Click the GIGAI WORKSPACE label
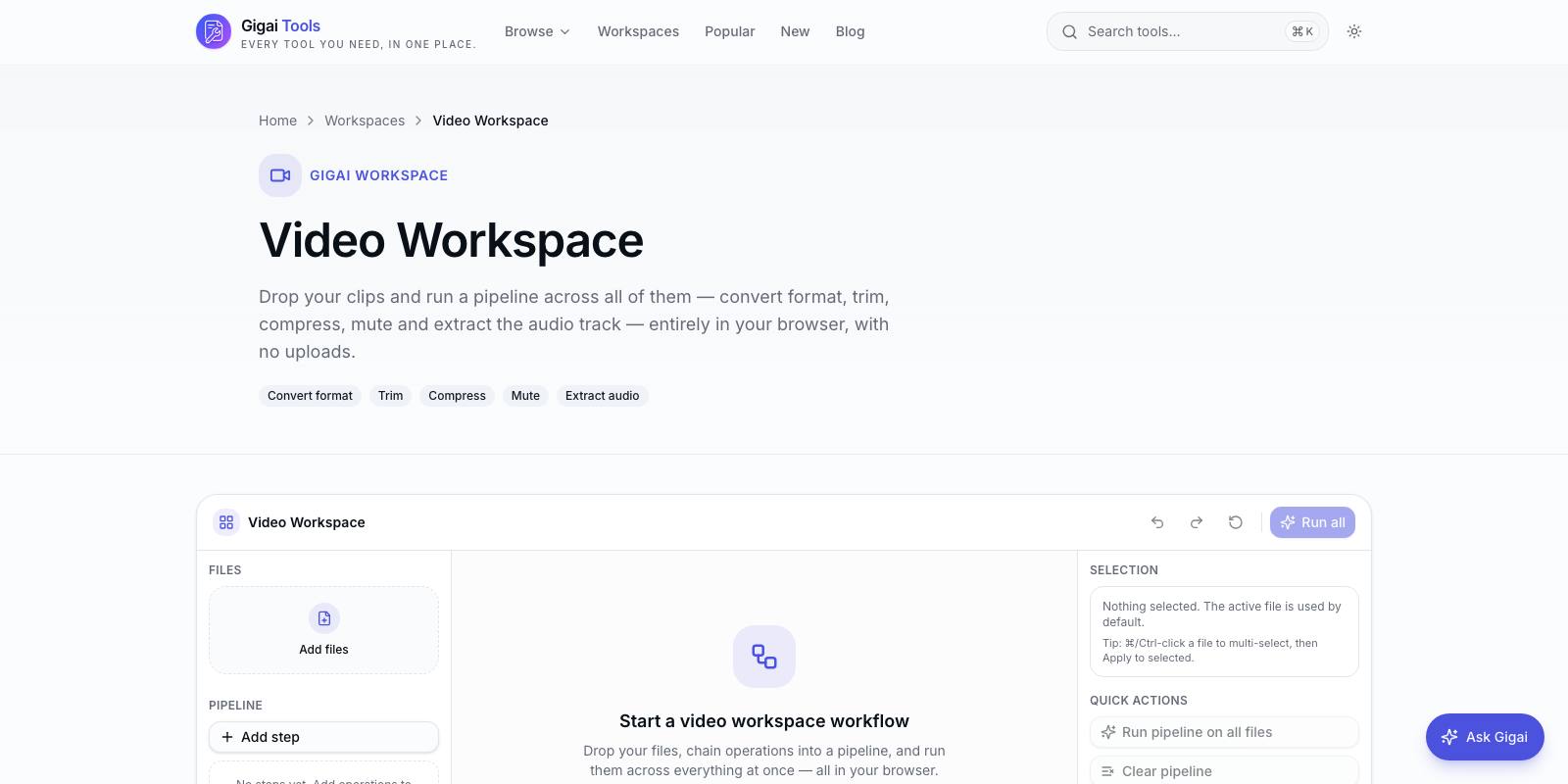This screenshot has height=784, width=1568. click(x=378, y=175)
